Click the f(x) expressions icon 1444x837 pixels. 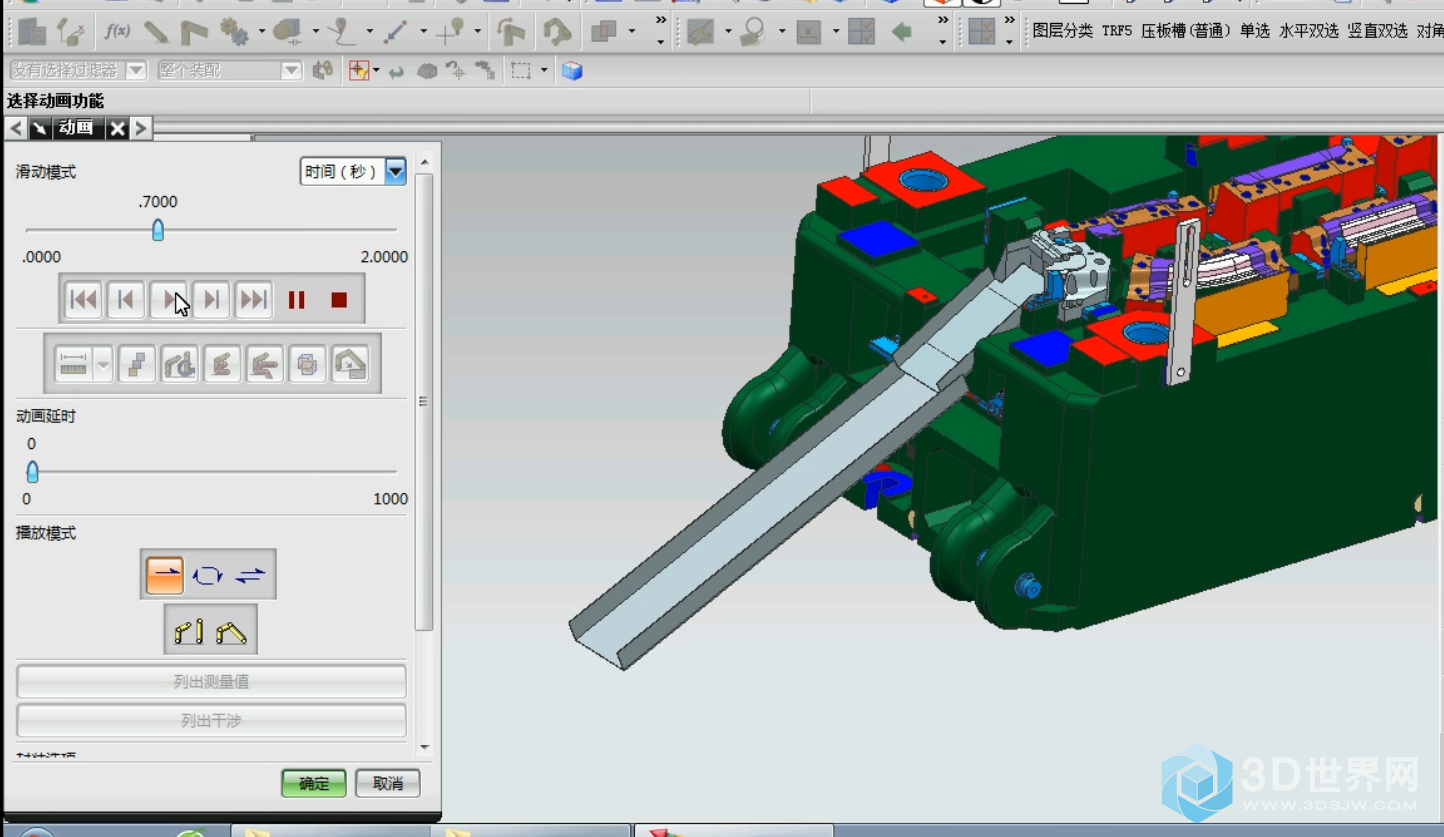(x=117, y=32)
